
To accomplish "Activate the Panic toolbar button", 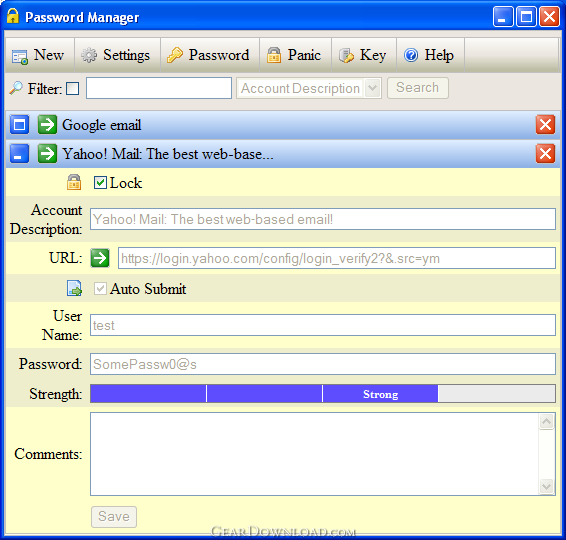I will click(295, 55).
